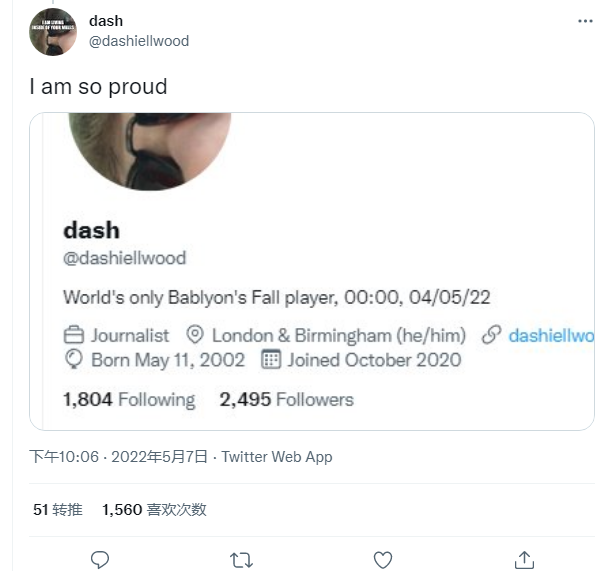Click the retweet arrows icon
The height and width of the screenshot is (571, 606).
point(241,560)
